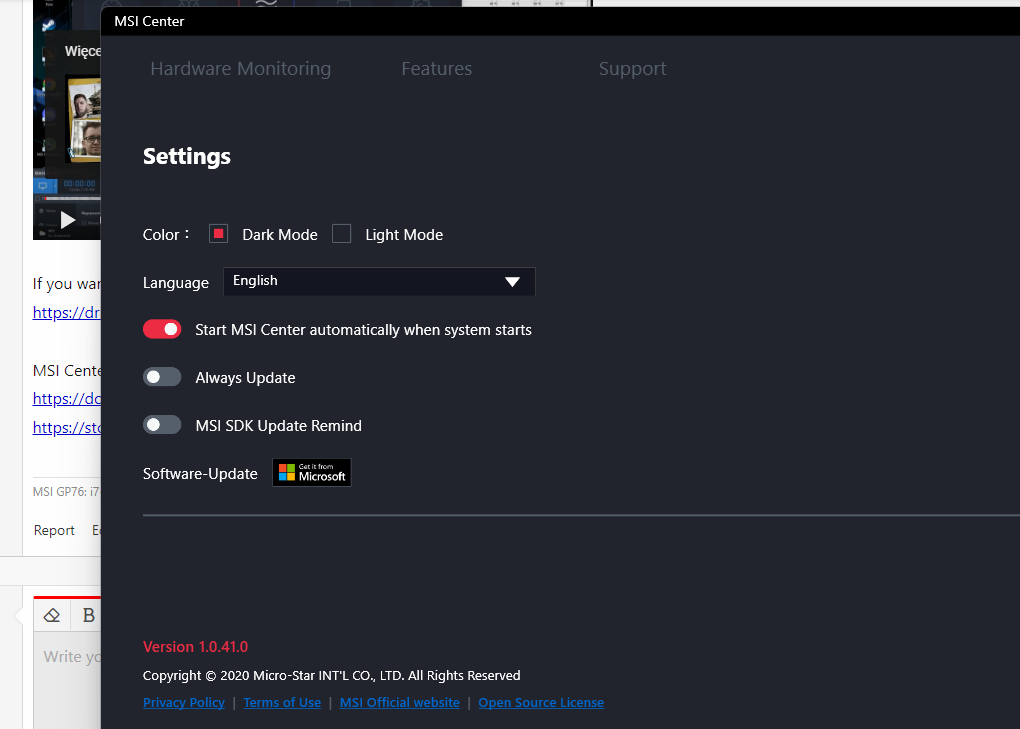Toggle bold in the forum reply editor
The width and height of the screenshot is (1020, 729).
tap(88, 615)
